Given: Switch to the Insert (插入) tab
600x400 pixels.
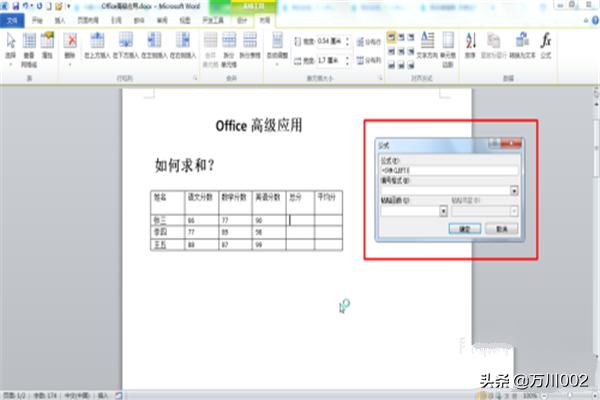Looking at the screenshot, I should (60, 21).
